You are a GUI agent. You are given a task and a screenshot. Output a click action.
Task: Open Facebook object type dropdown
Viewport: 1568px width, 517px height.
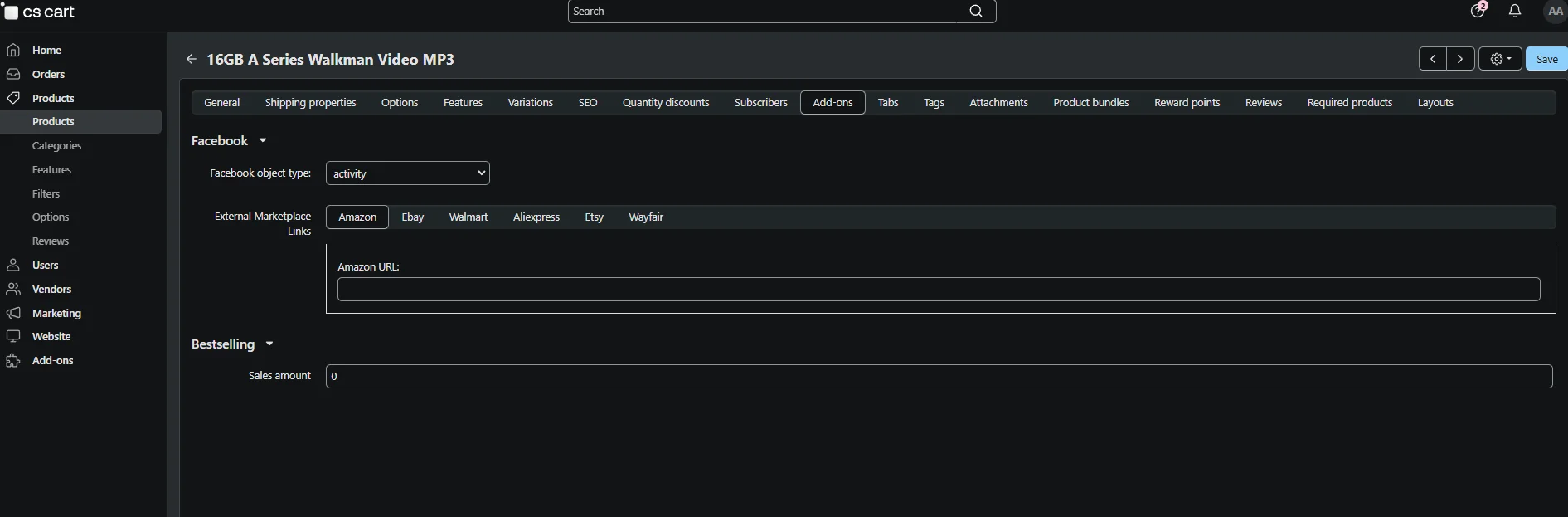click(407, 173)
